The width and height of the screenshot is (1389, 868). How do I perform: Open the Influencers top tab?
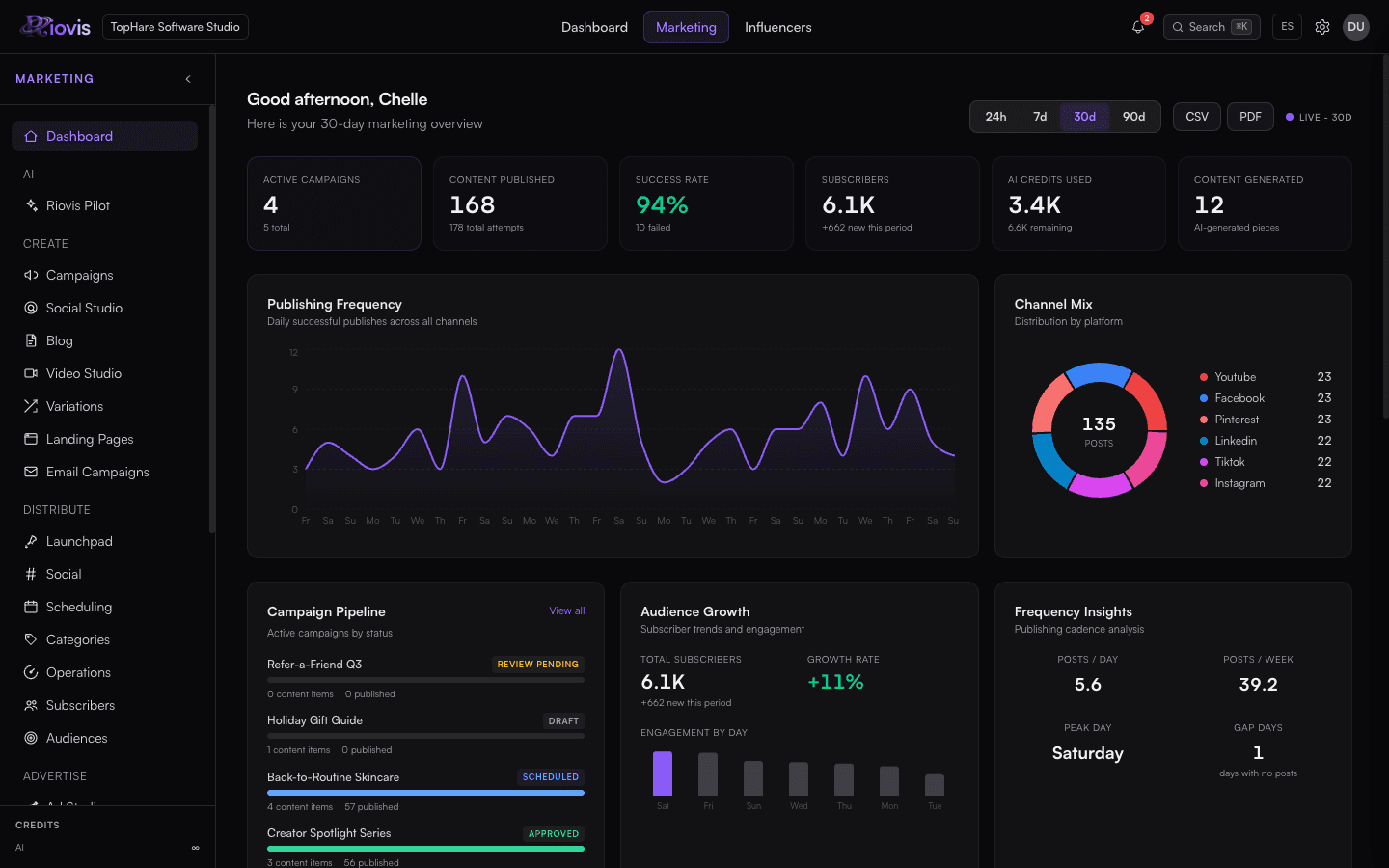click(778, 27)
